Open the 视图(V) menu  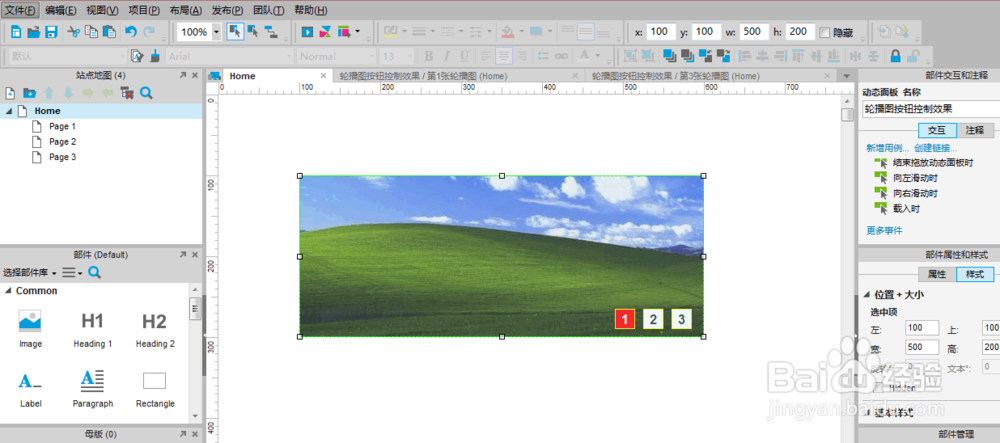click(x=102, y=10)
